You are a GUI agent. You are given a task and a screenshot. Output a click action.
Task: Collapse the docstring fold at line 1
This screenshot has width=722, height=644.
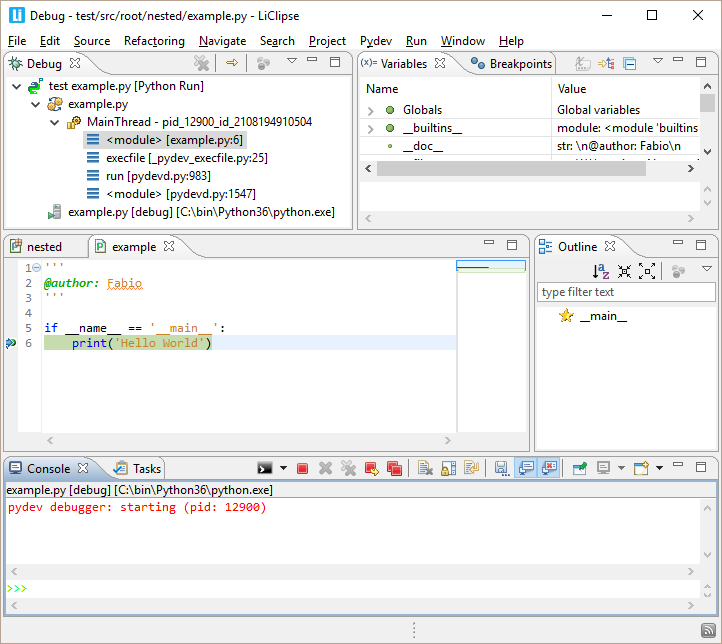pyautogui.click(x=37, y=267)
